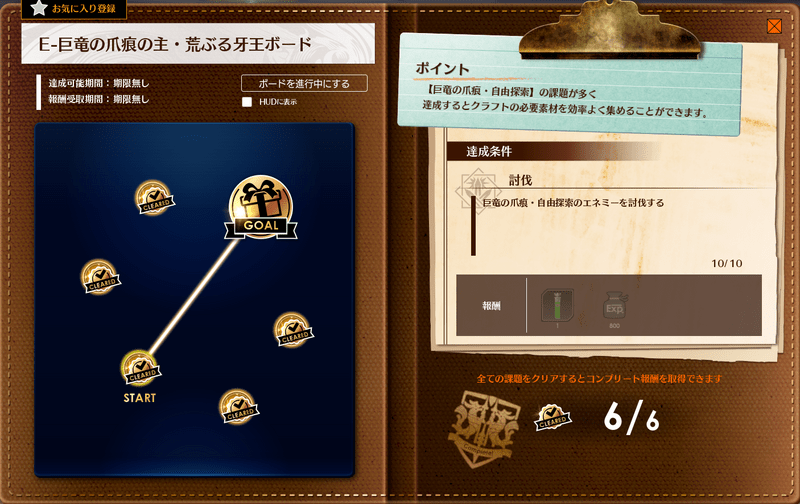This screenshot has width=800, height=504.
Task: Click the お気に入り登録 tab label
Action: [x=84, y=9]
